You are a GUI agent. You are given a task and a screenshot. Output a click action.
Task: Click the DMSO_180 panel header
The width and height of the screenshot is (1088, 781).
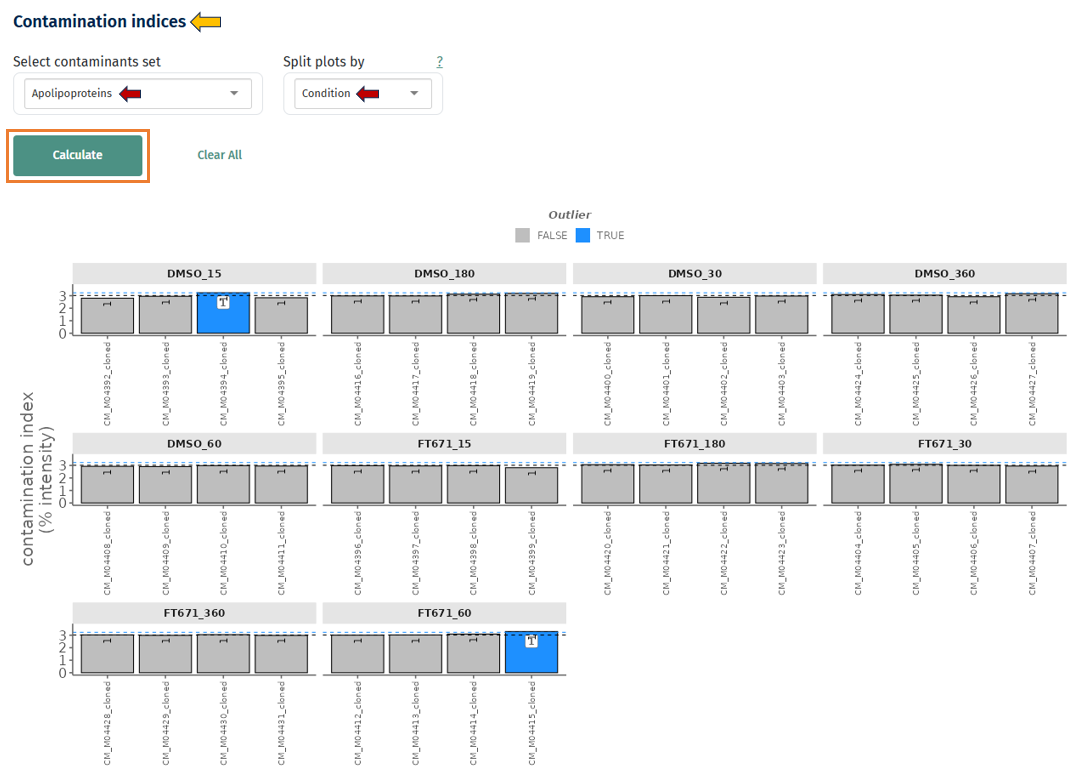444,274
